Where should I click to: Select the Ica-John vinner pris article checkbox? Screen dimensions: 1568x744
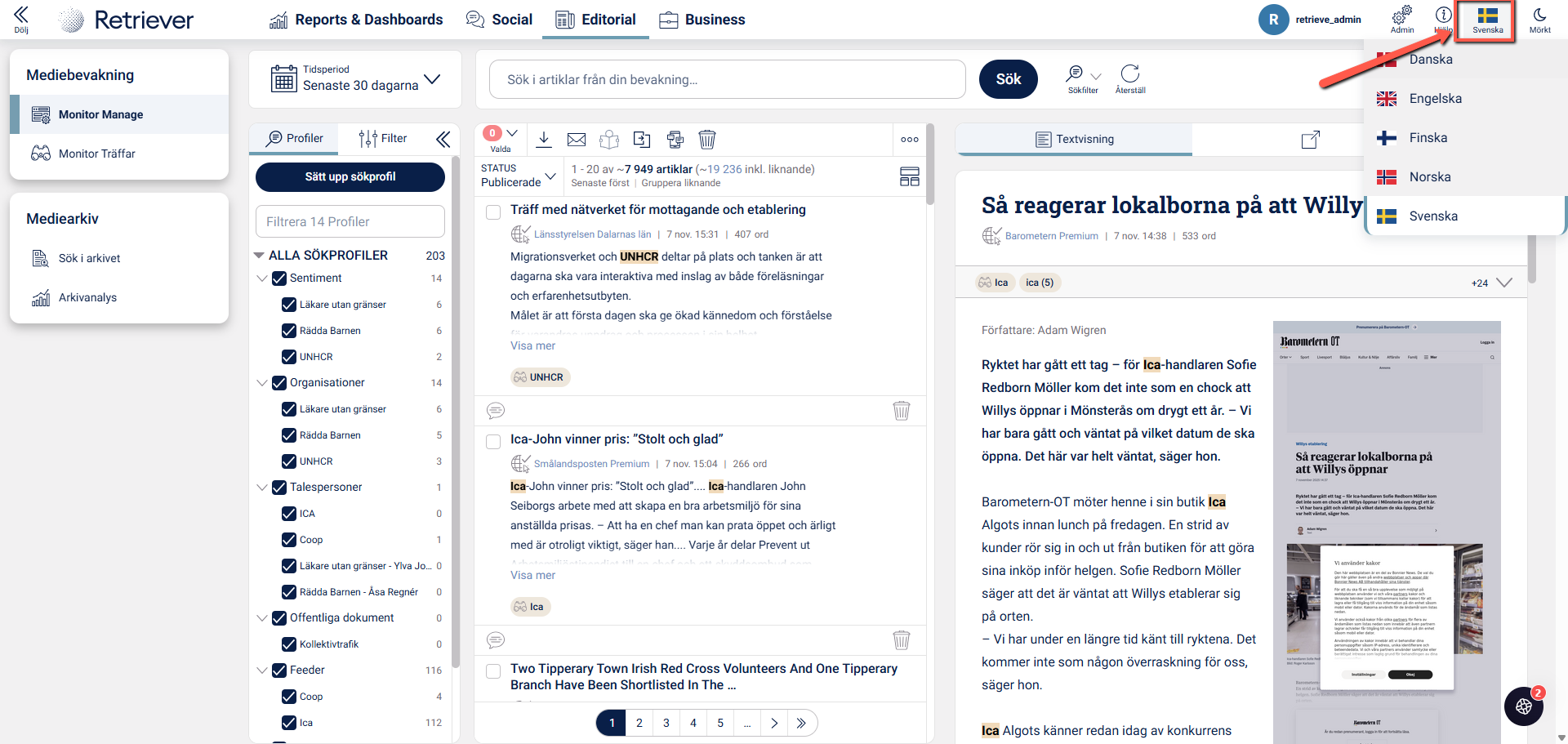click(x=493, y=442)
